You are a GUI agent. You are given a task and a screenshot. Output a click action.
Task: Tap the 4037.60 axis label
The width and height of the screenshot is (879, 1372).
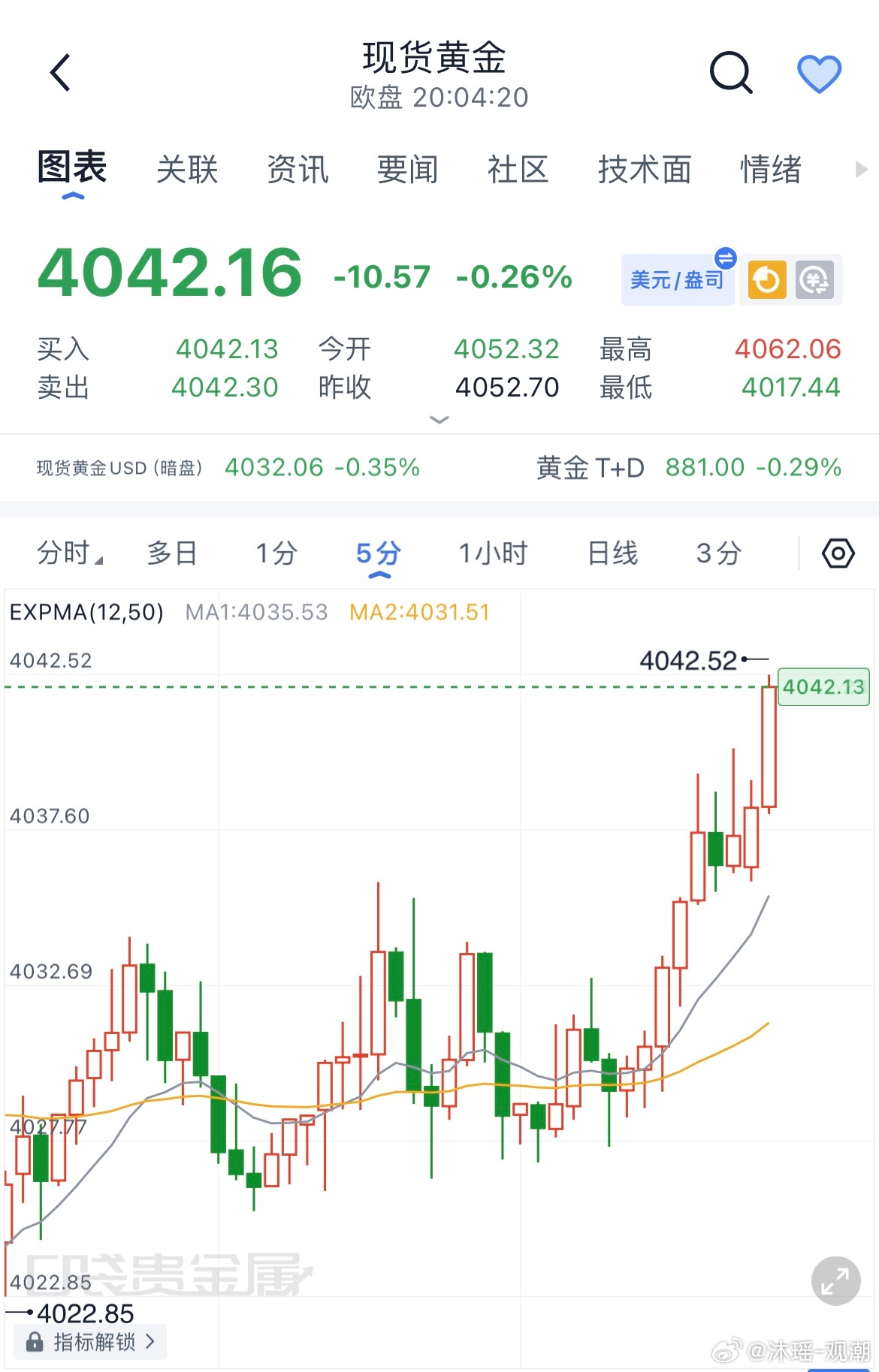point(50,816)
